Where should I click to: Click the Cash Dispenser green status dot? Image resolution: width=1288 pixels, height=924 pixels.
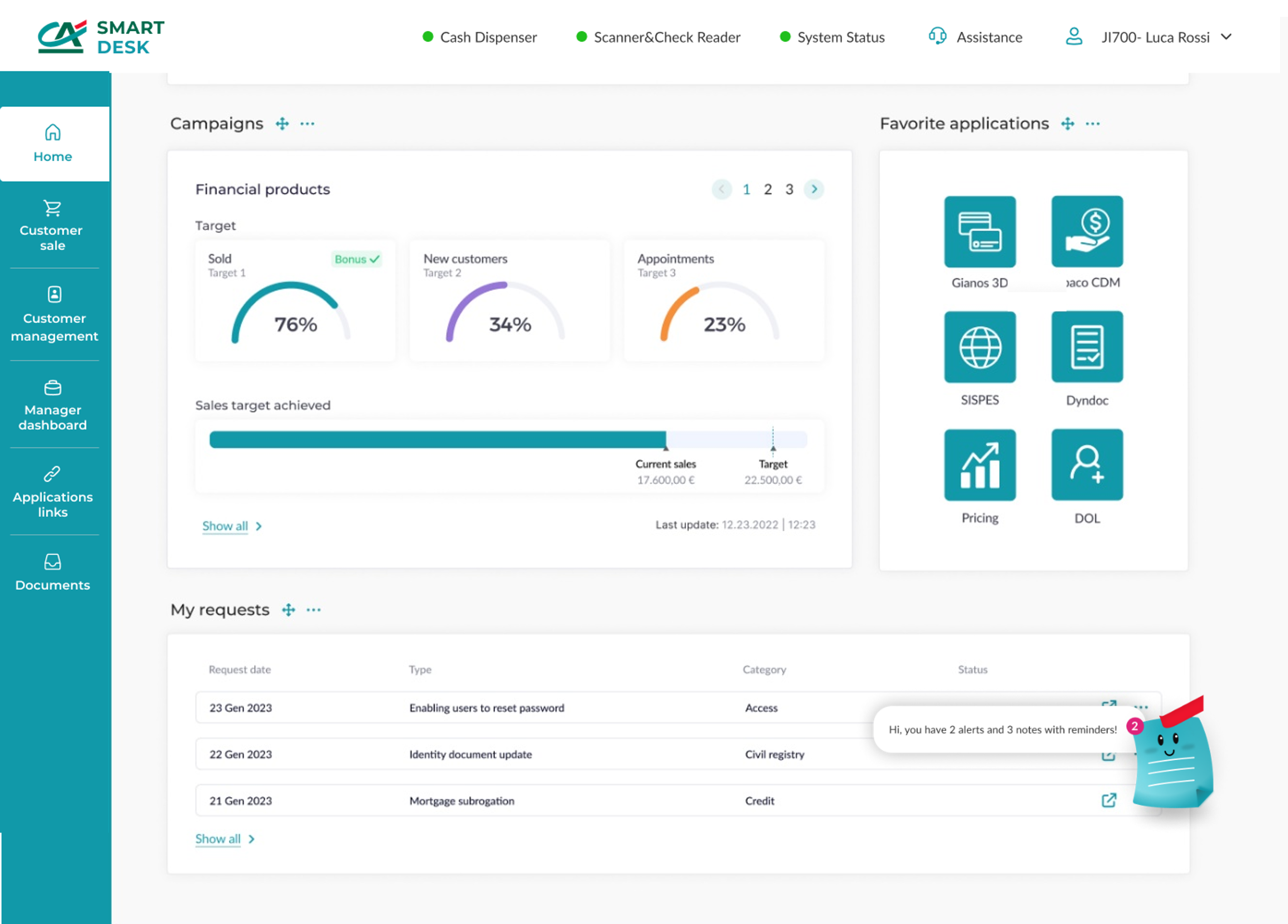tap(428, 37)
